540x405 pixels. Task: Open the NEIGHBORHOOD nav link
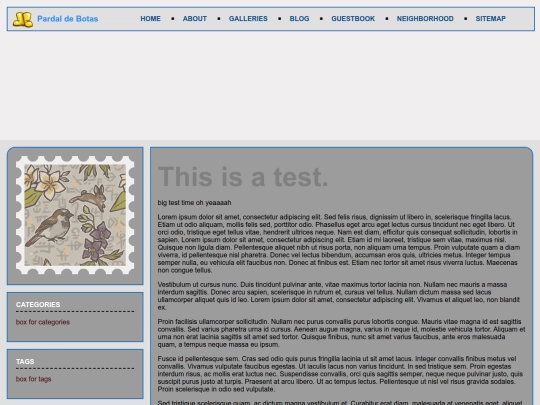[425, 19]
